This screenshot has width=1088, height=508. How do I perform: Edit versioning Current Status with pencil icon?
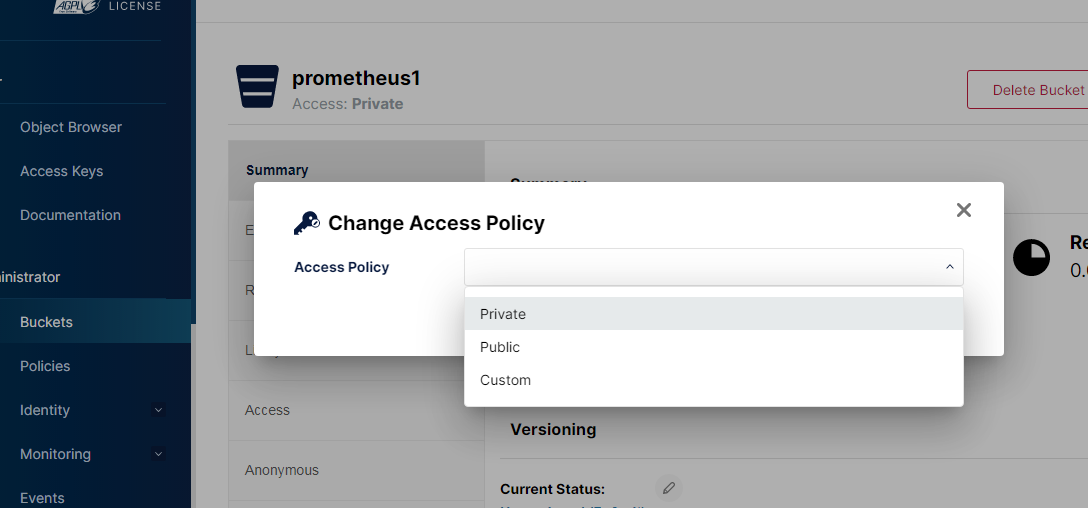pos(669,488)
